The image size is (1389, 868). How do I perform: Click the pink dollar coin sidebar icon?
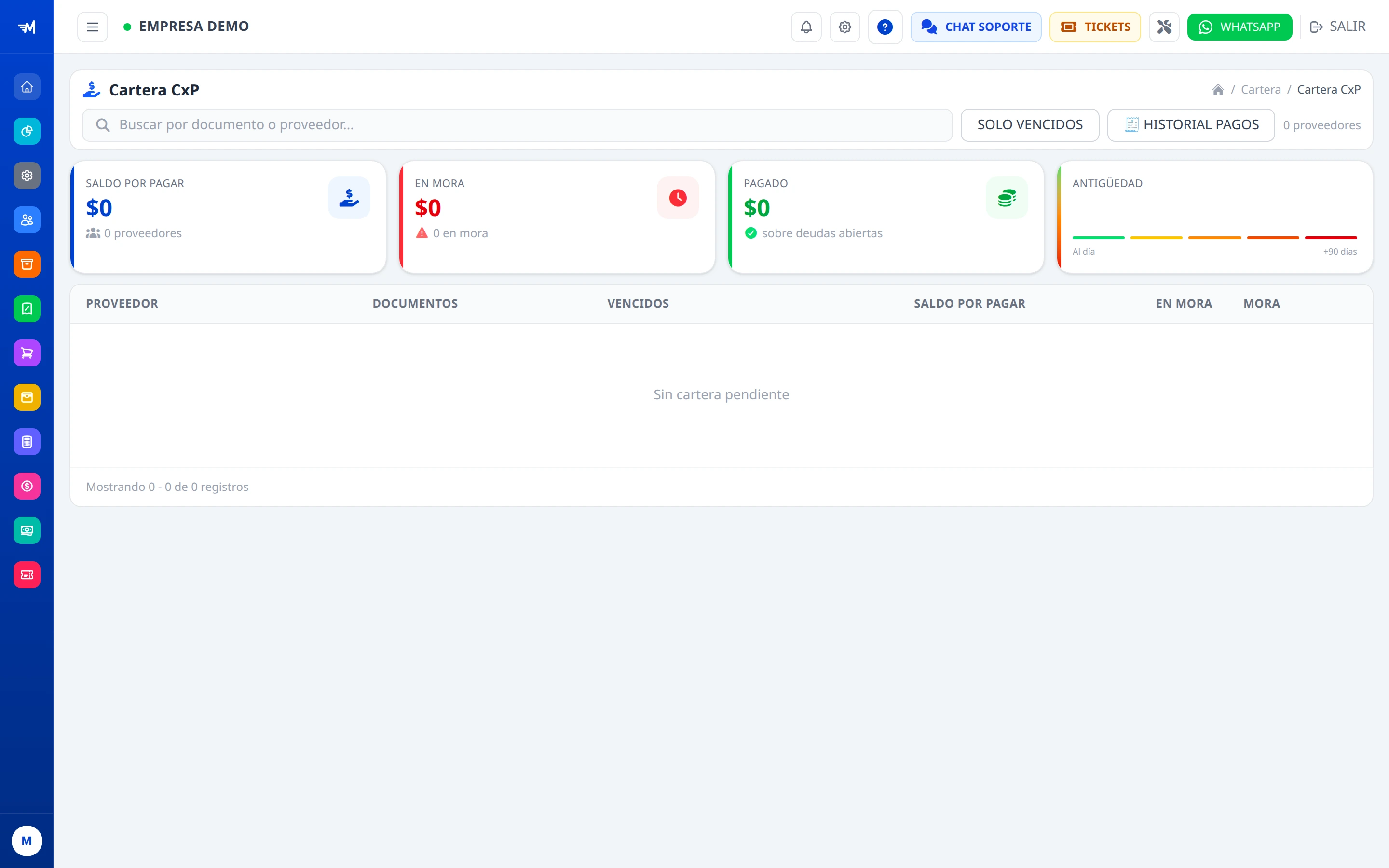pyautogui.click(x=27, y=486)
